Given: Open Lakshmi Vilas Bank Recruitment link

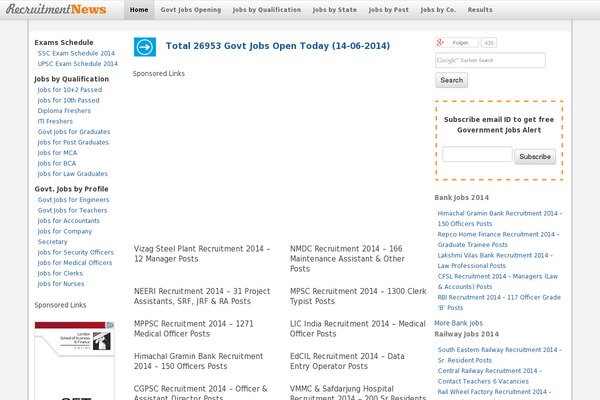Looking at the screenshot, I should [495, 261].
